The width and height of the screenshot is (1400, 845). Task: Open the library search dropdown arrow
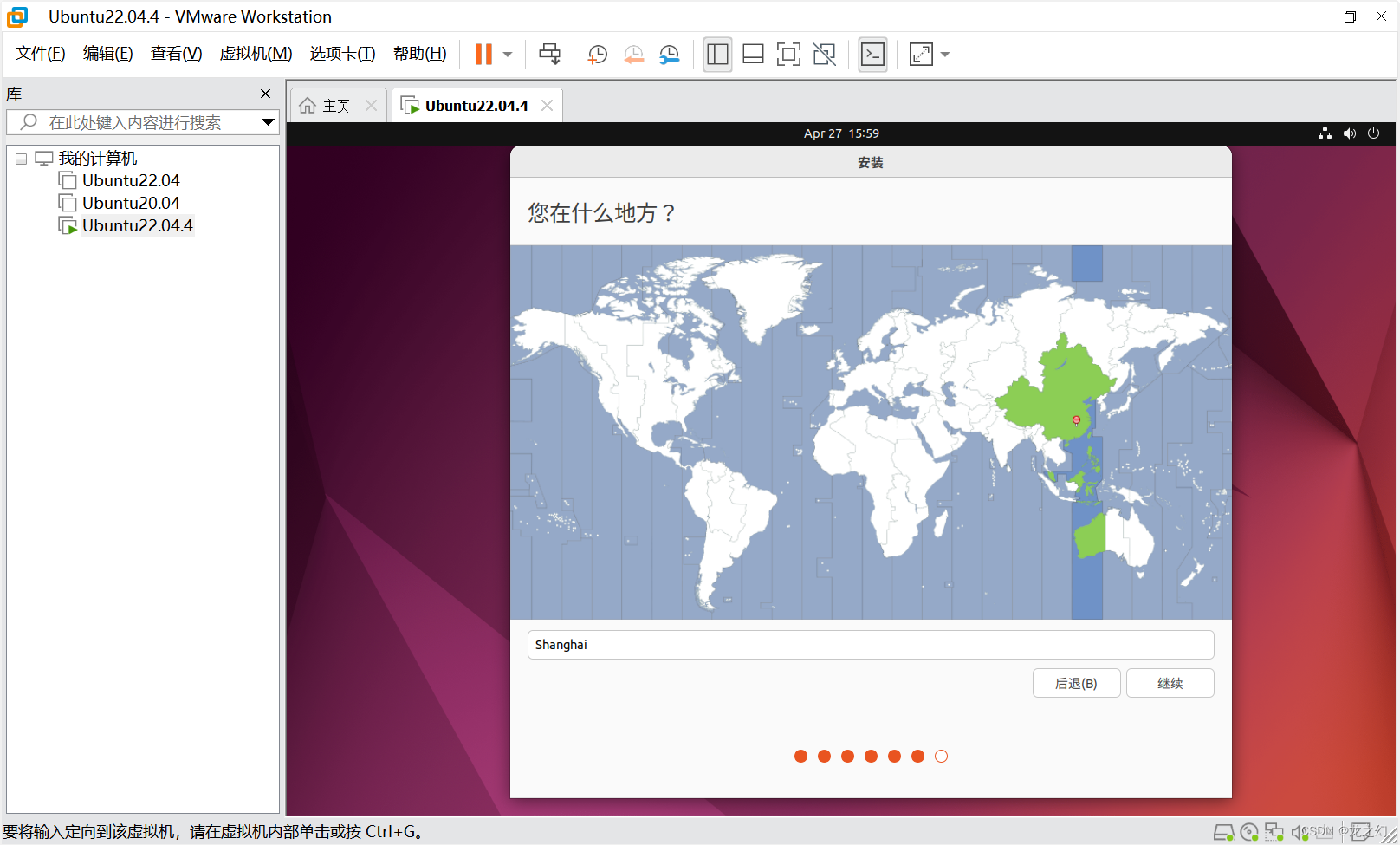[268, 122]
